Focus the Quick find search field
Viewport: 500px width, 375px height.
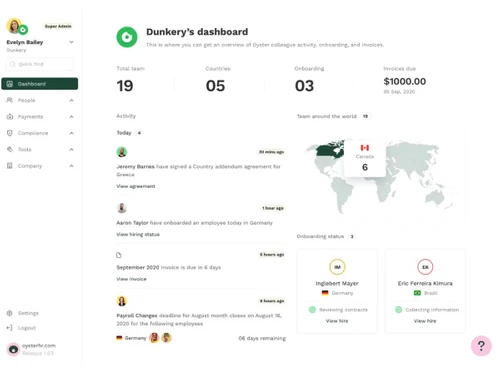tap(40, 64)
